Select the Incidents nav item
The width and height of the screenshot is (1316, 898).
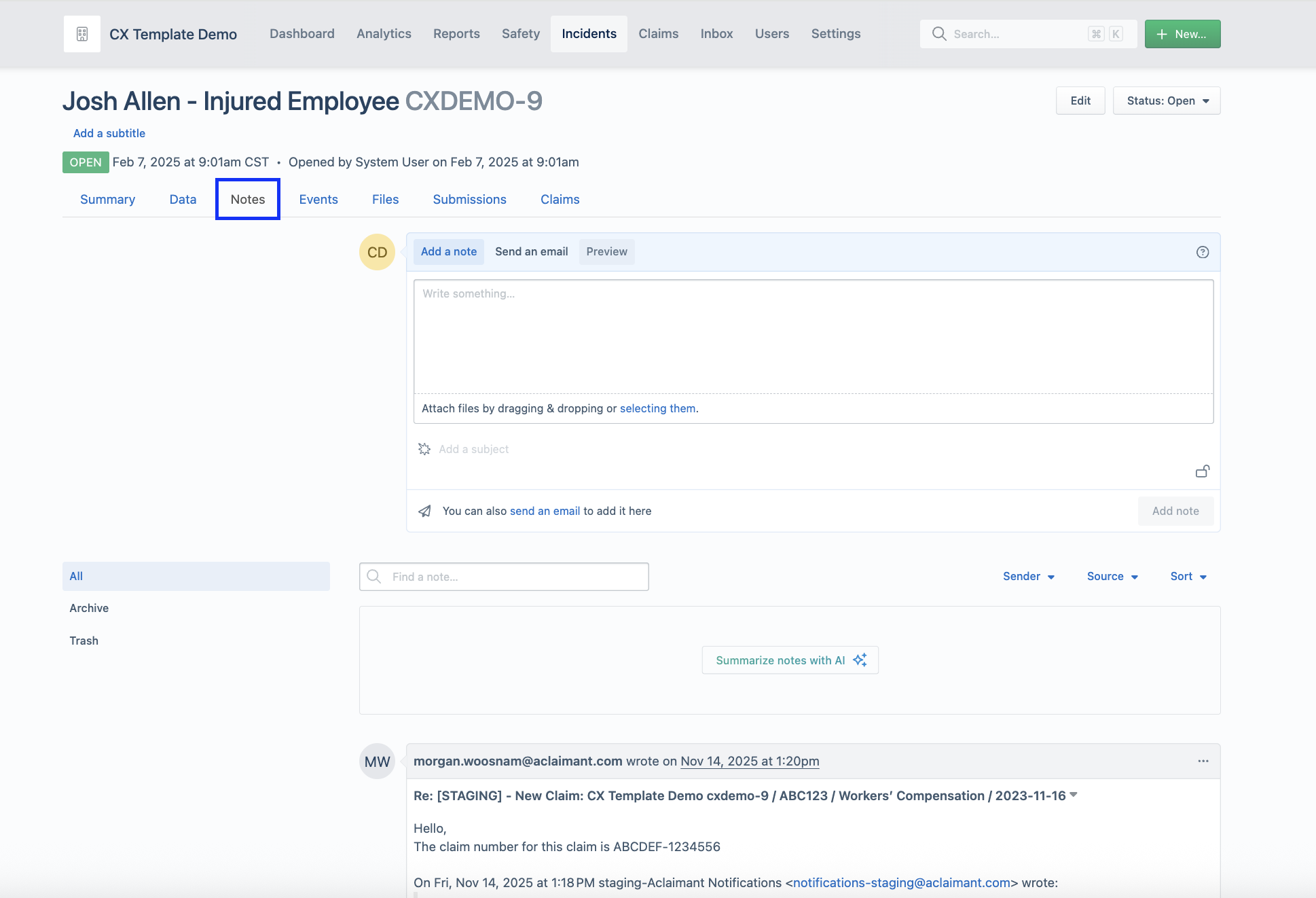(x=589, y=34)
